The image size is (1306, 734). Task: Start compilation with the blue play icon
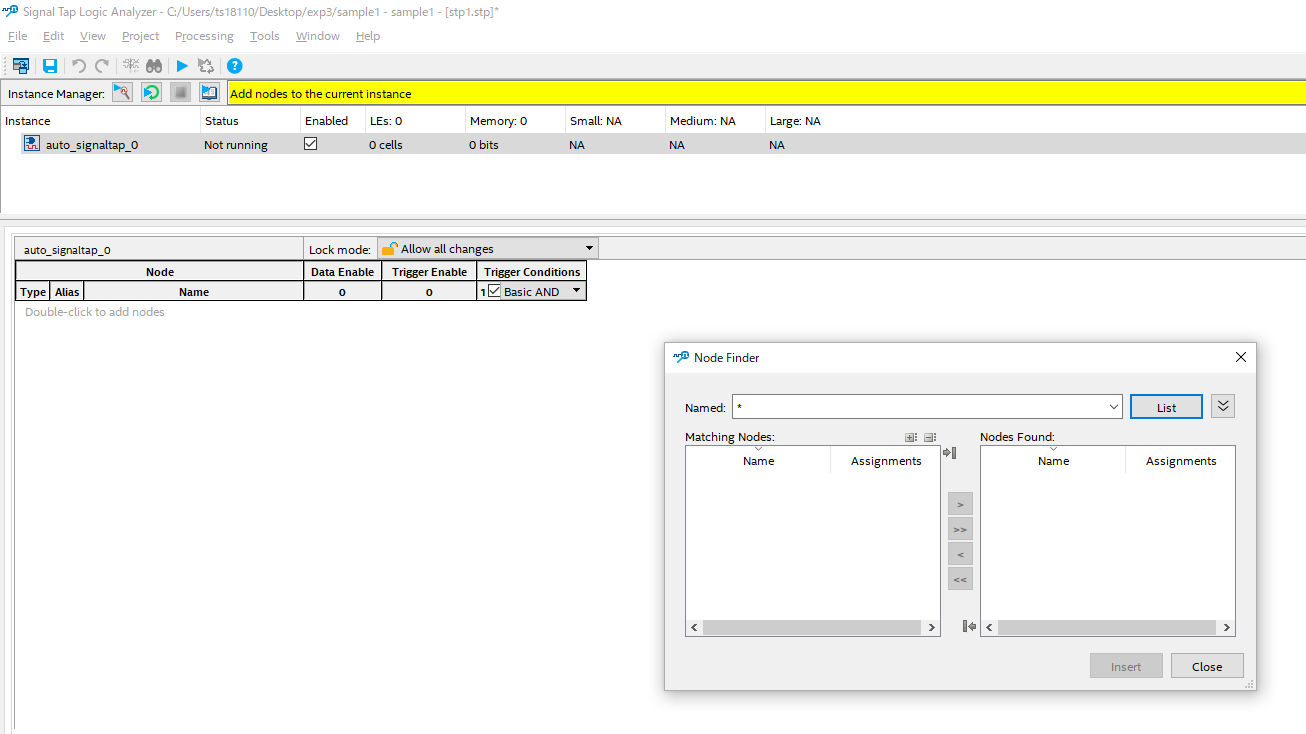[x=182, y=66]
